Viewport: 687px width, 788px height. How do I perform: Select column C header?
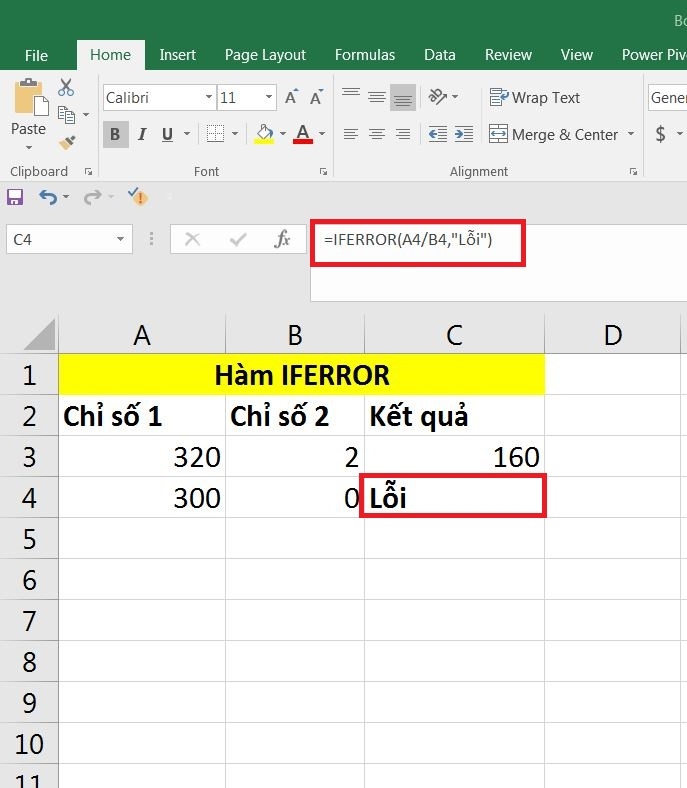(454, 334)
